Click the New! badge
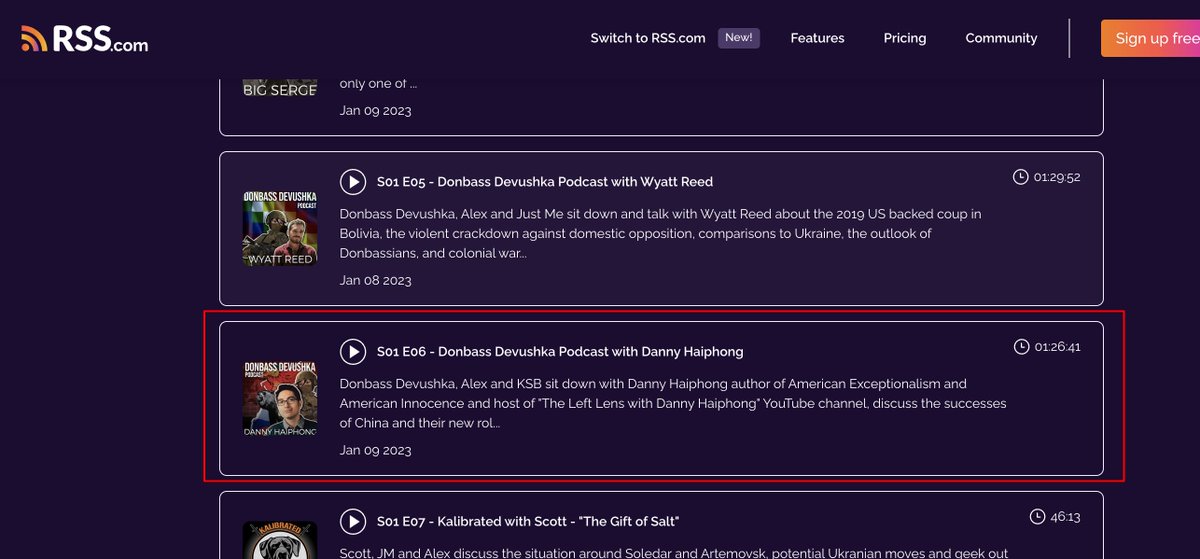This screenshot has width=1200, height=559. coord(739,38)
